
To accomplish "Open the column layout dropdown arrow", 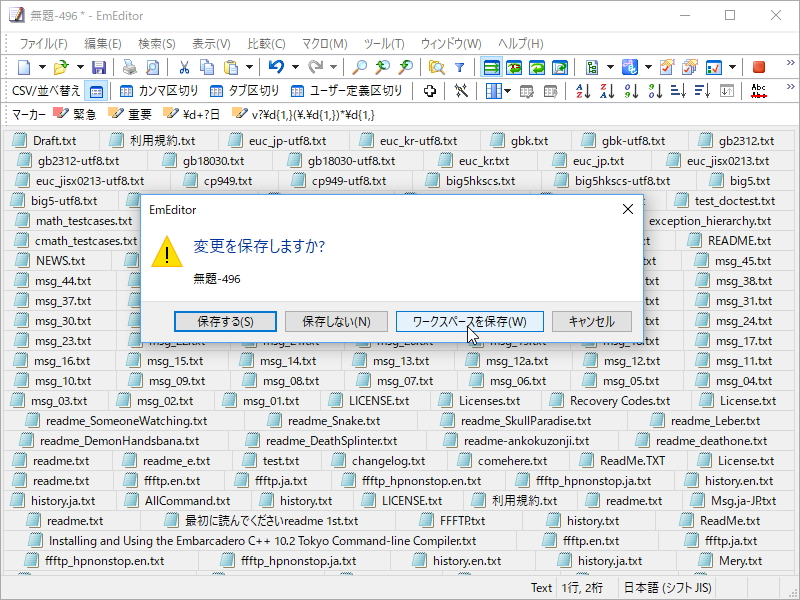I will tap(507, 91).
